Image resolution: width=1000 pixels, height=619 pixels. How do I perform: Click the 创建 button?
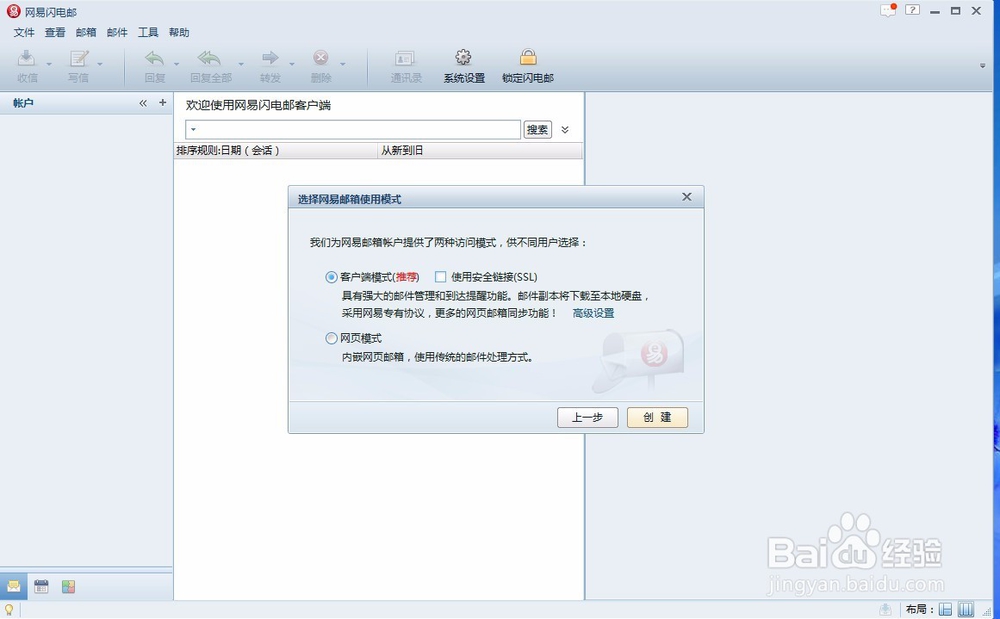pyautogui.click(x=658, y=418)
